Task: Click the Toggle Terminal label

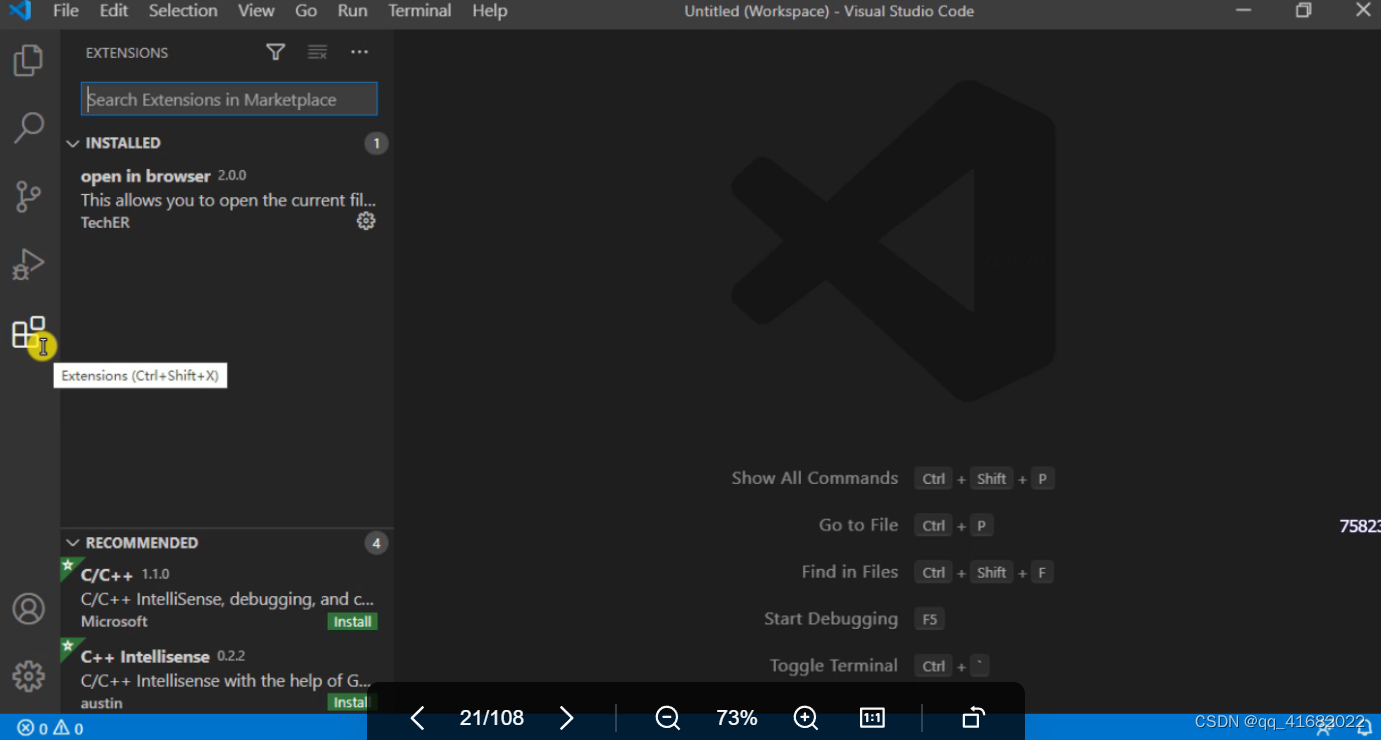Action: click(x=834, y=666)
